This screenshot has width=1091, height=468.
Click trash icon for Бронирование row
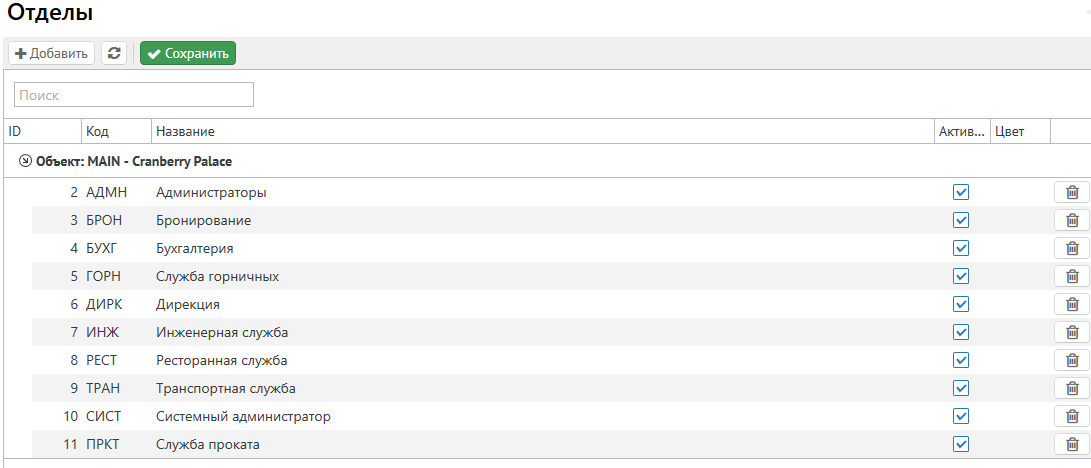[1071, 221]
